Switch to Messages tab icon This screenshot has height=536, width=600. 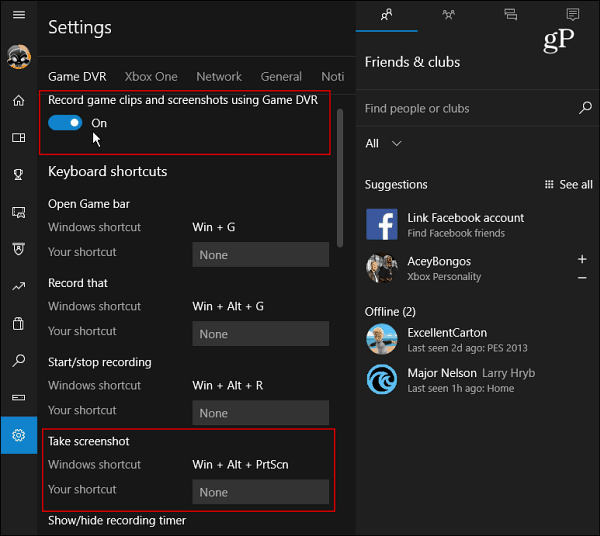pos(510,15)
